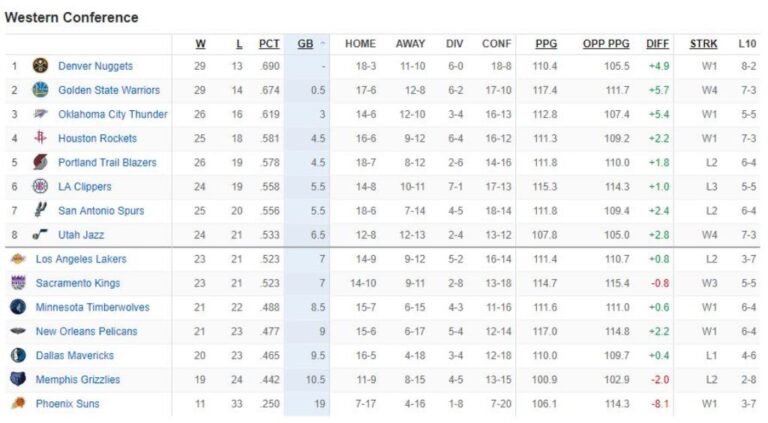
Task: Click the Houston Rockets logo icon
Action: pos(40,138)
